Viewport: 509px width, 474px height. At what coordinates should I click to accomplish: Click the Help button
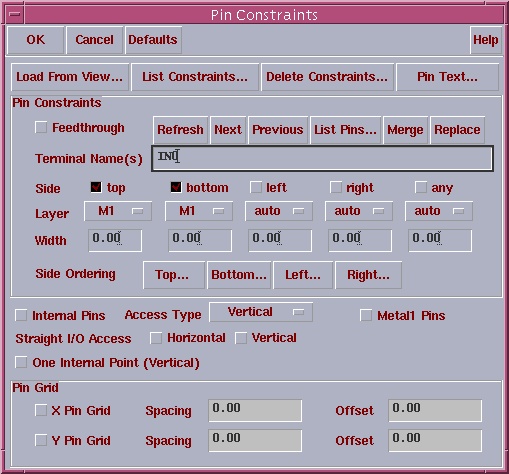tap(486, 40)
